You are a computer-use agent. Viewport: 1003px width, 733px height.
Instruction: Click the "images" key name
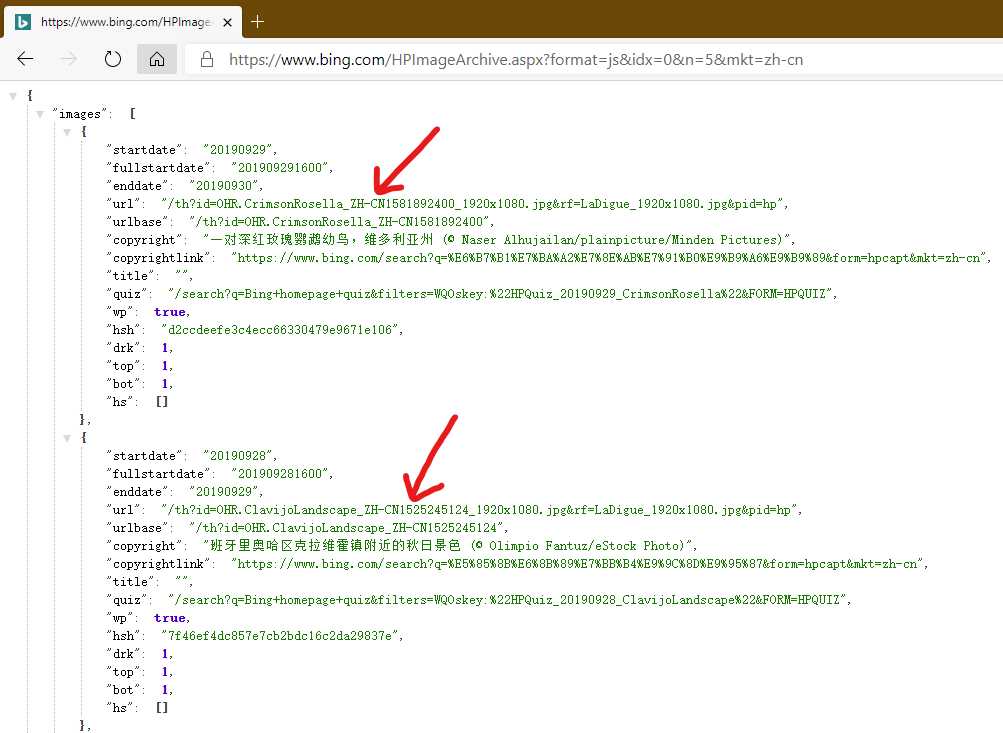80,114
